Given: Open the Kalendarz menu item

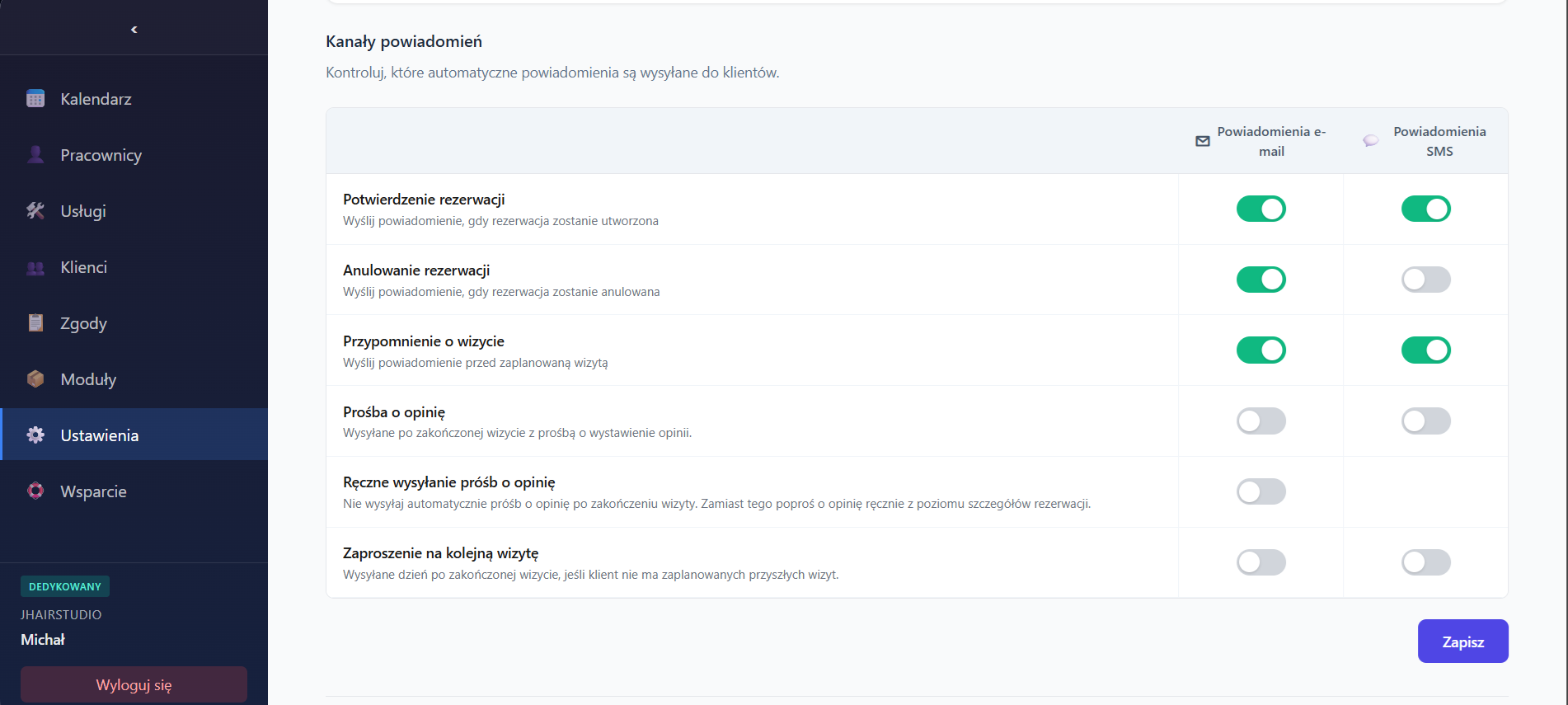Looking at the screenshot, I should point(96,99).
